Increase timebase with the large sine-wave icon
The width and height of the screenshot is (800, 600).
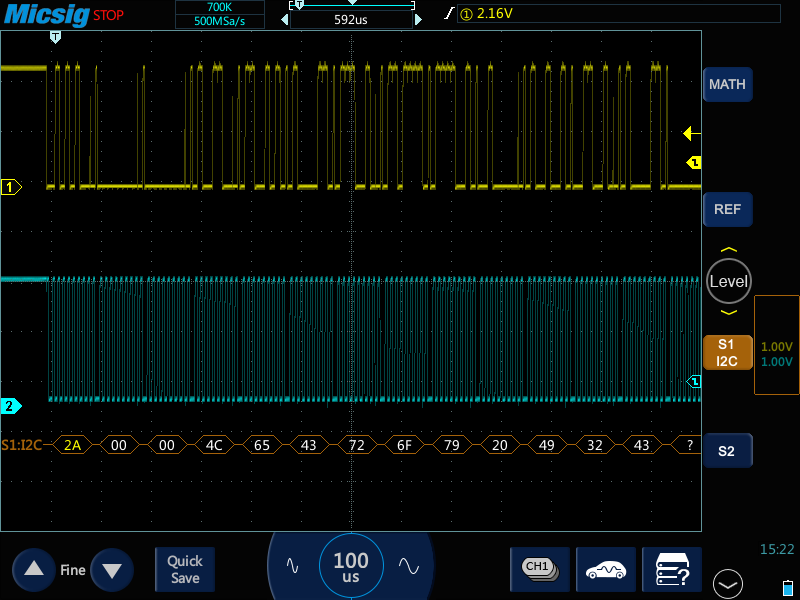point(409,566)
